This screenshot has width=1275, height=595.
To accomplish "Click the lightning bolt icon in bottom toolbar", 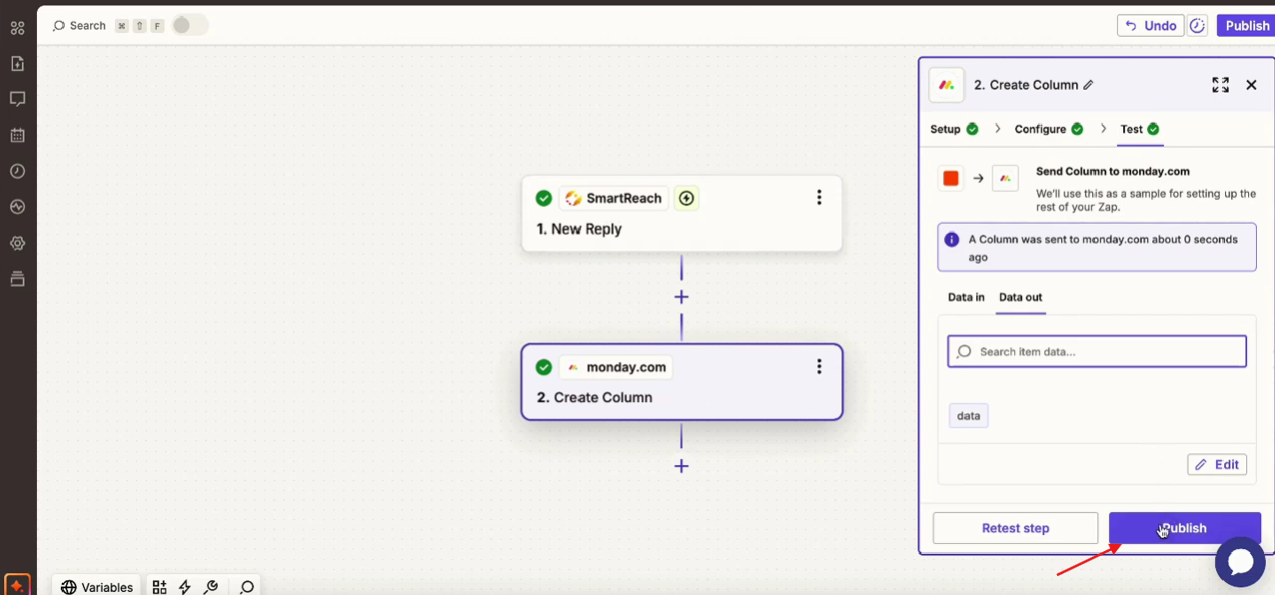I will [185, 587].
